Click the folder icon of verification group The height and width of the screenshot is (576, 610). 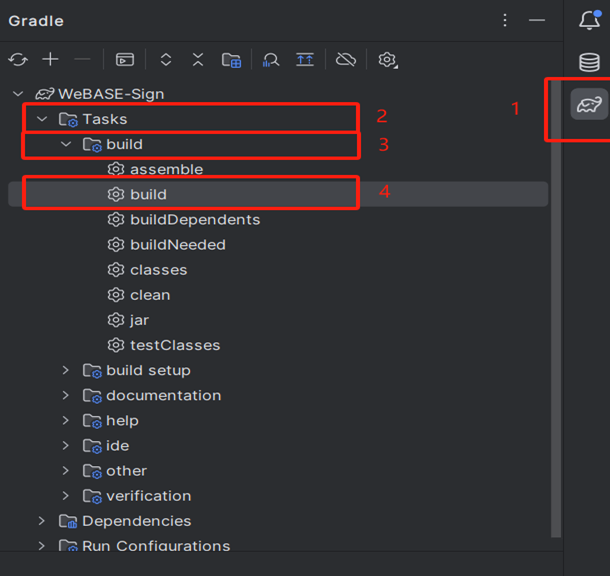92,496
